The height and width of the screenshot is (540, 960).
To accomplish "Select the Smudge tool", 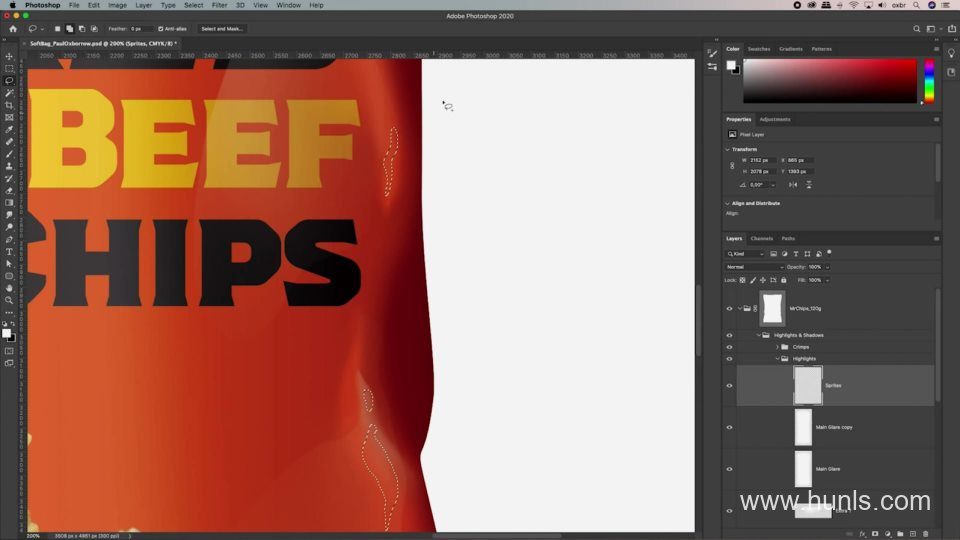I will point(9,216).
